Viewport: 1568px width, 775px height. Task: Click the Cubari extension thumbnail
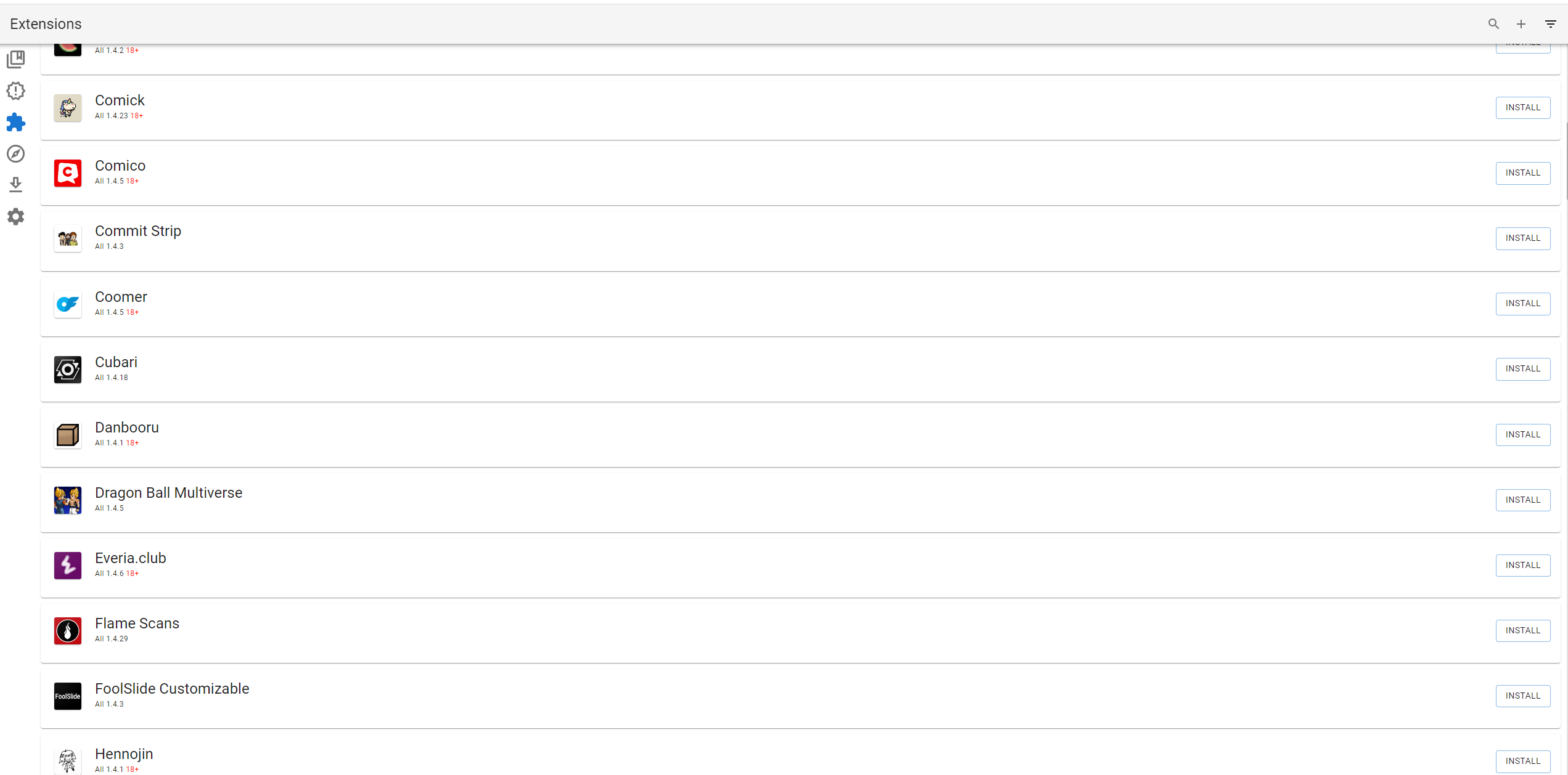(68, 370)
